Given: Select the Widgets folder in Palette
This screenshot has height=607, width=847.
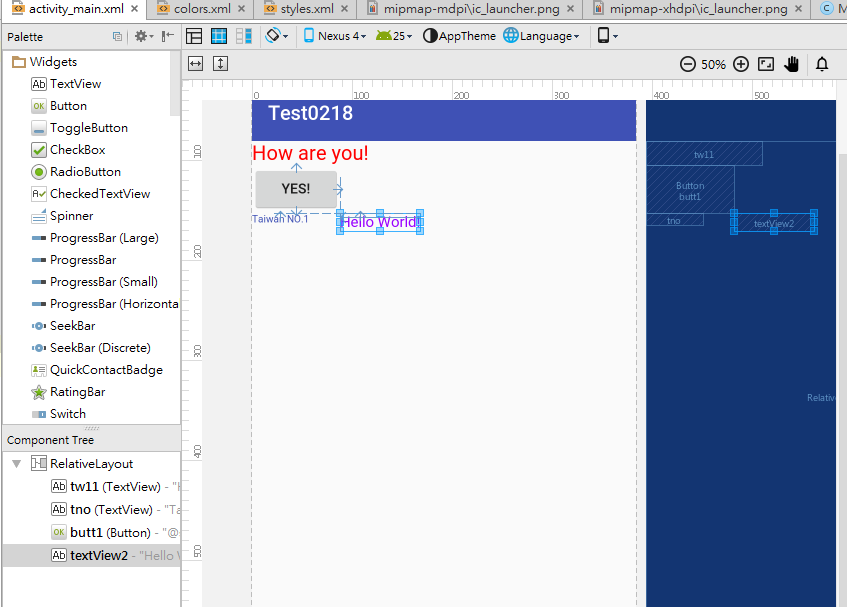Looking at the screenshot, I should pos(53,62).
